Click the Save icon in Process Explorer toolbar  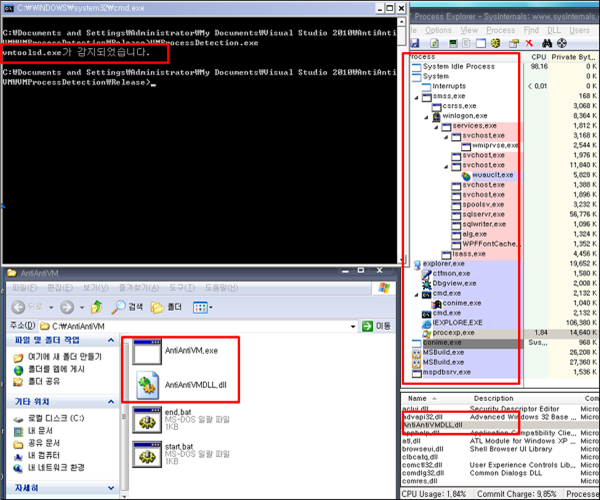pos(414,43)
